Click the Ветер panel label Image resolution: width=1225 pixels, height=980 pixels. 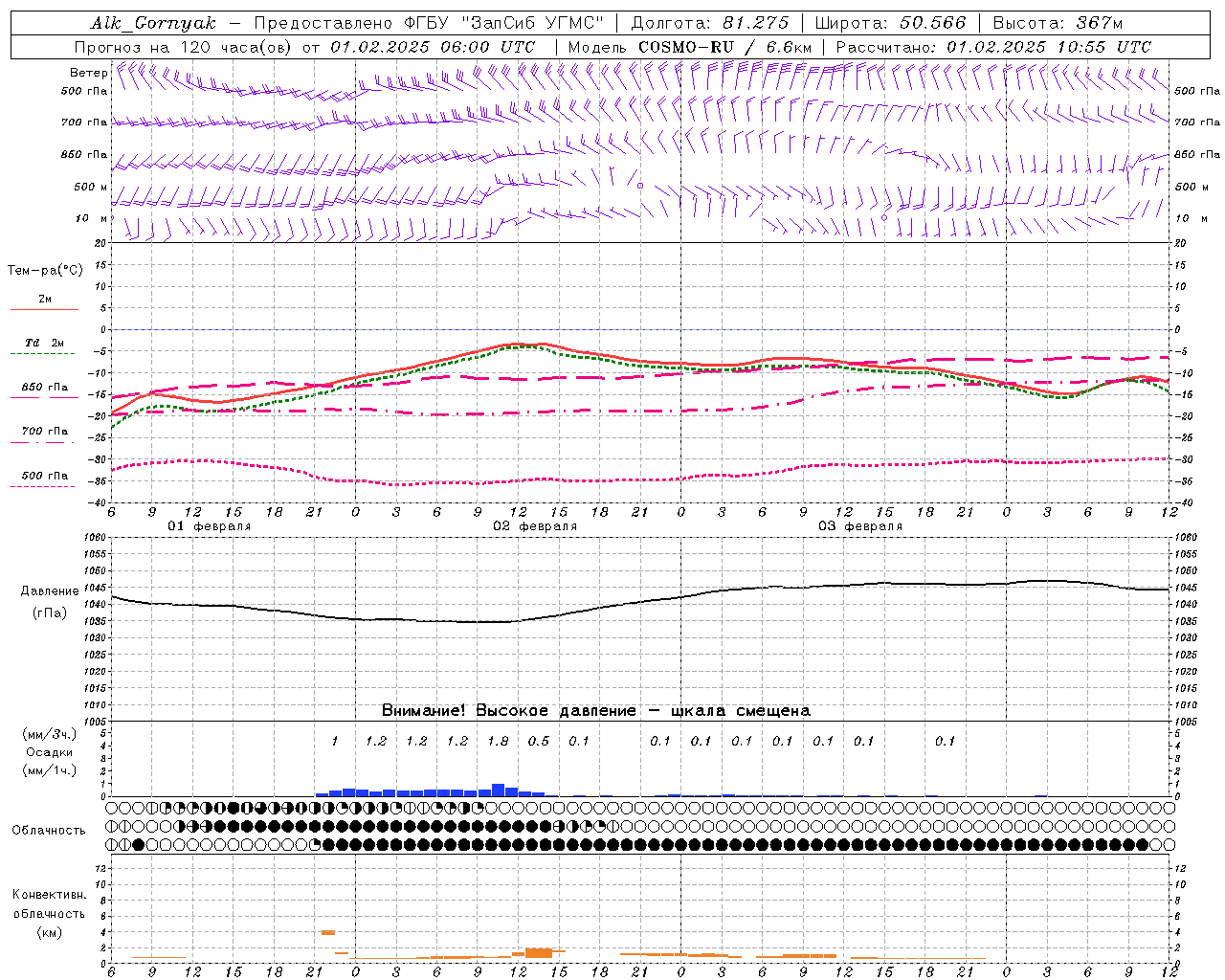[x=89, y=73]
